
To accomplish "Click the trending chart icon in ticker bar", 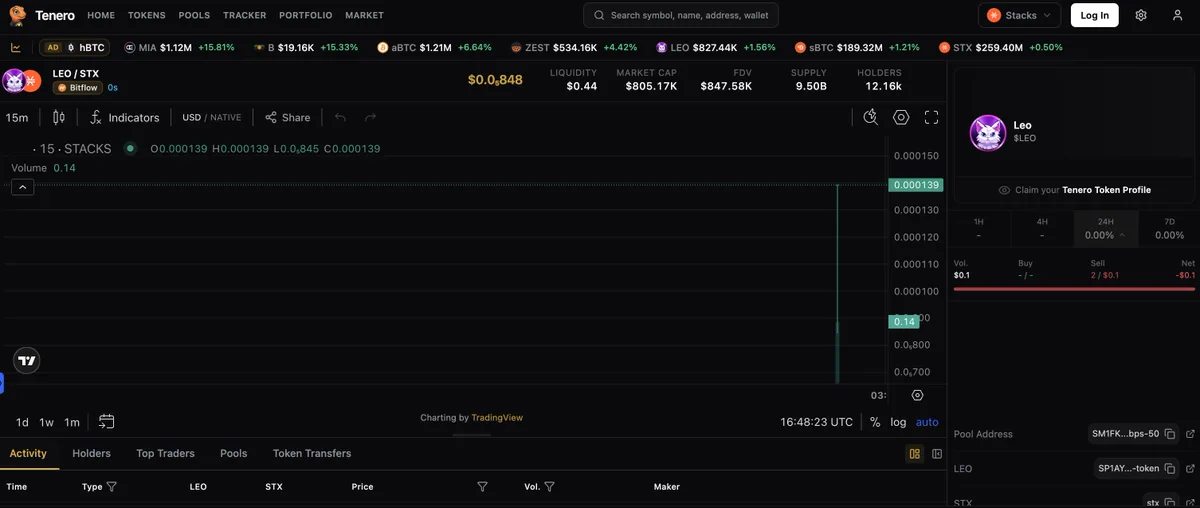I will tap(16, 47).
